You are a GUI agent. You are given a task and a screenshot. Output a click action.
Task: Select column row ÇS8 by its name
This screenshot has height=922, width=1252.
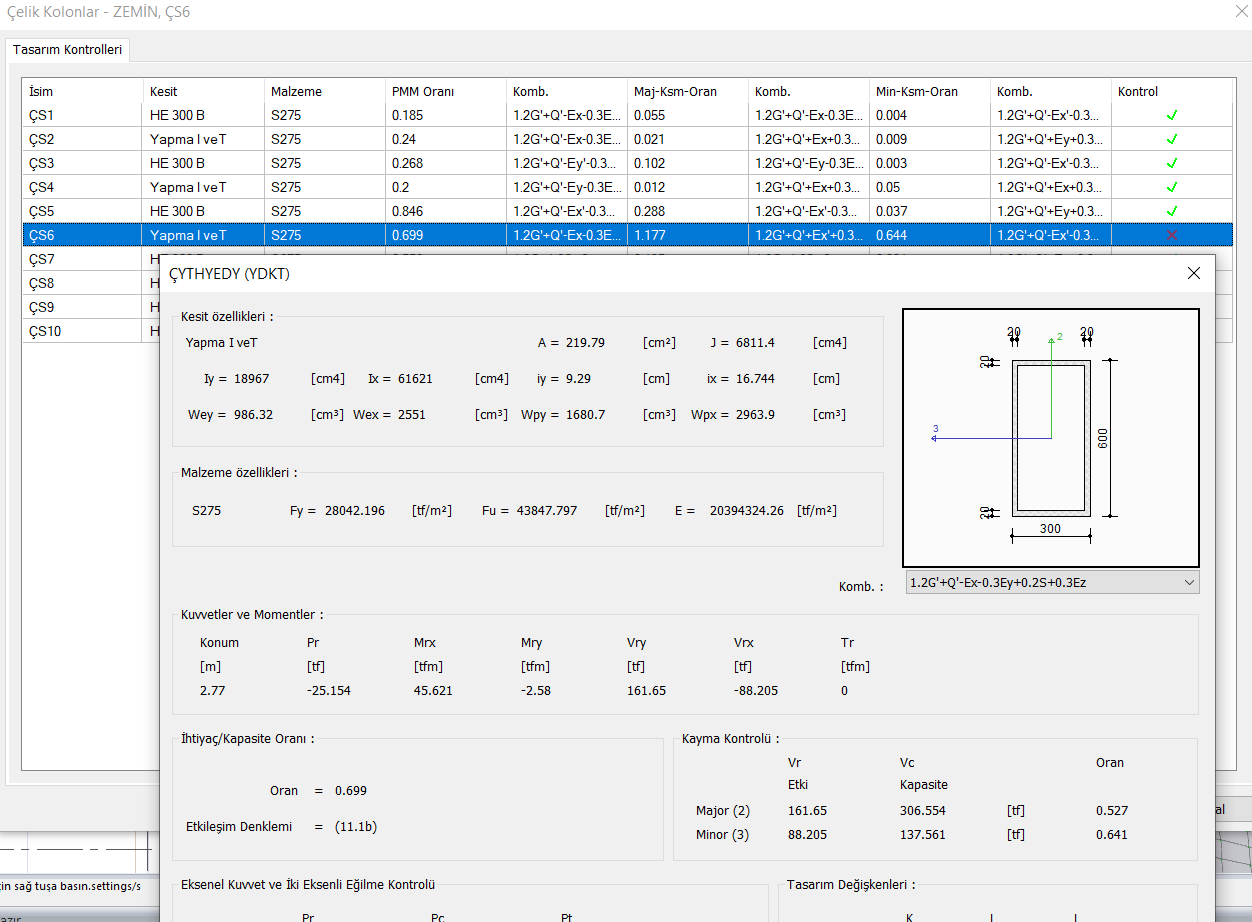point(42,283)
